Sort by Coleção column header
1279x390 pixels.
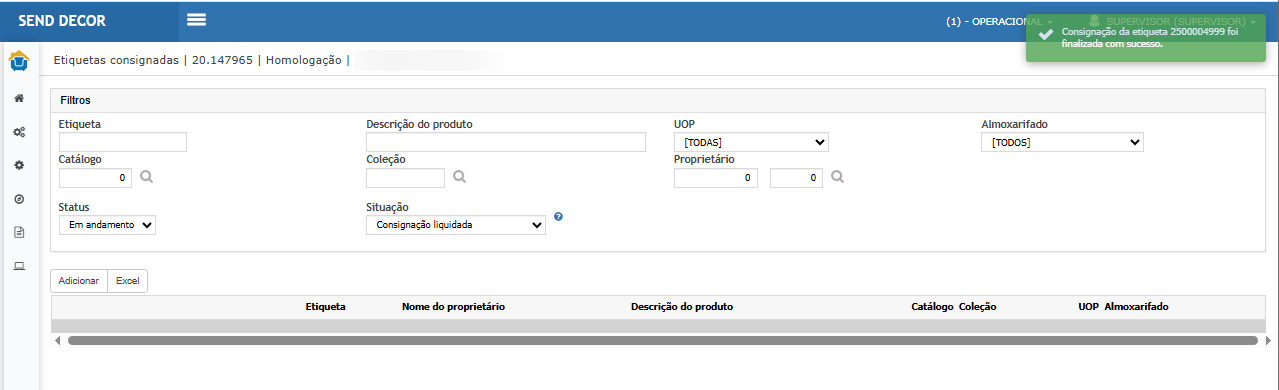tap(977, 306)
